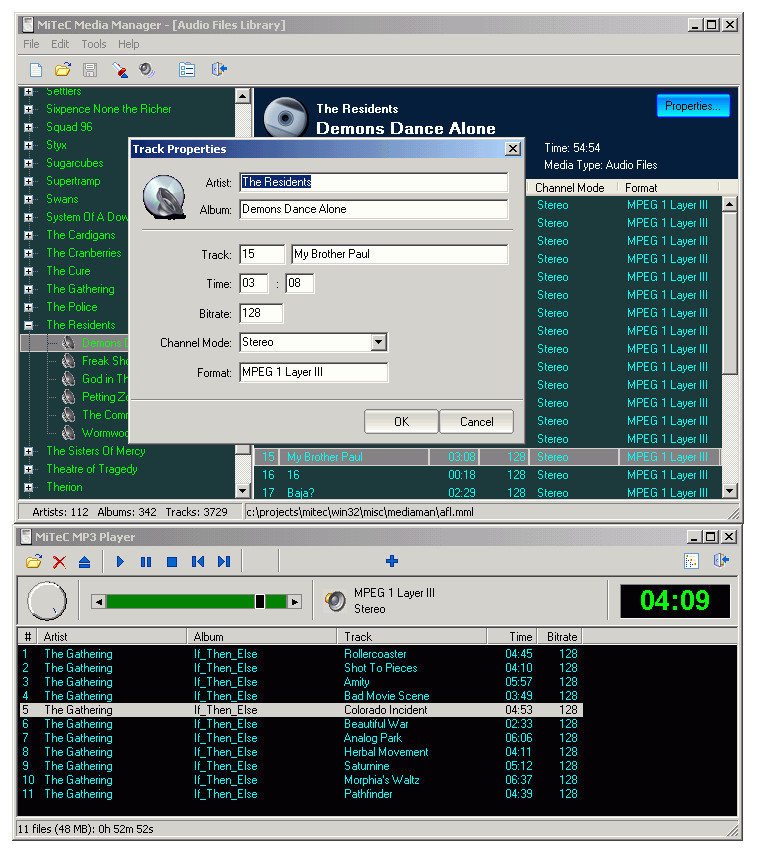This screenshot has height=858, width=759.
Task: Expand the Squad 96 artist node
Action: tap(28, 127)
